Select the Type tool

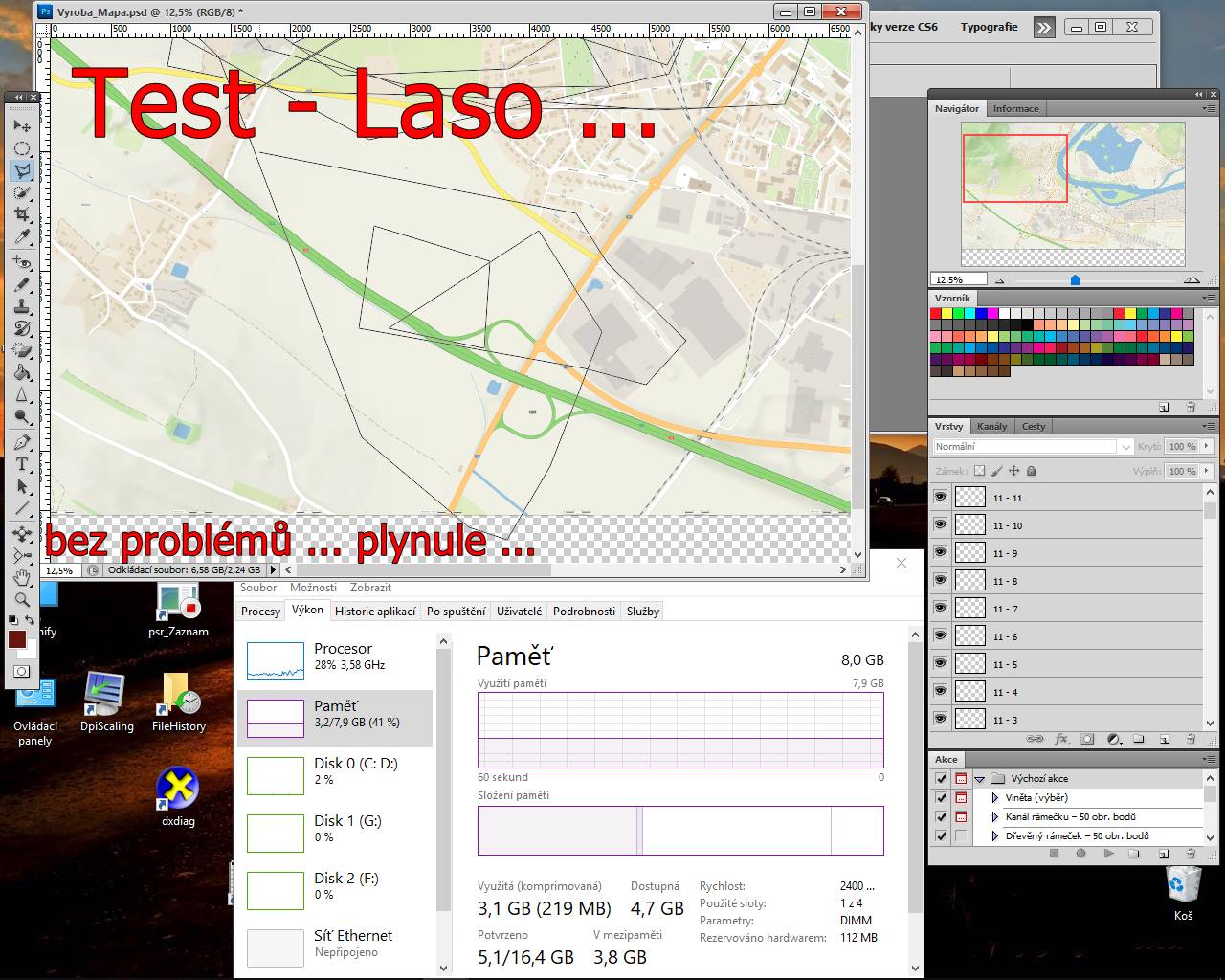pyautogui.click(x=21, y=464)
